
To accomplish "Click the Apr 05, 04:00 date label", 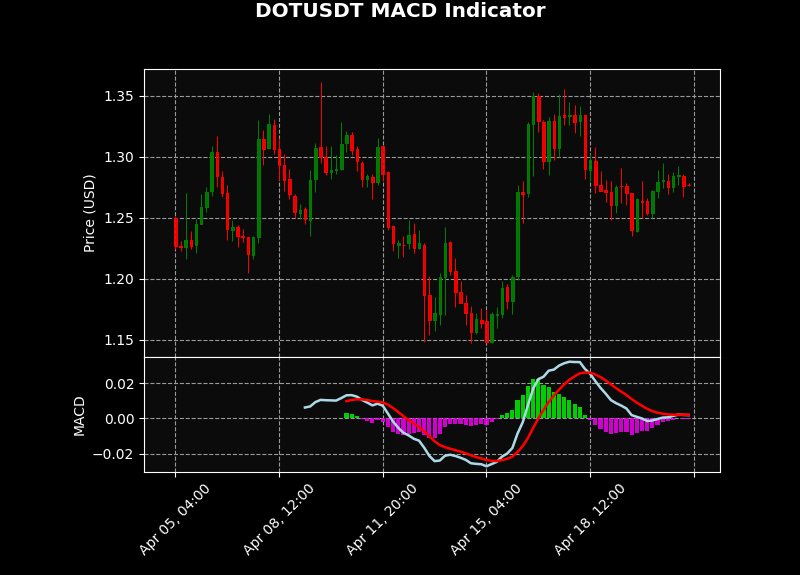I will [x=174, y=519].
